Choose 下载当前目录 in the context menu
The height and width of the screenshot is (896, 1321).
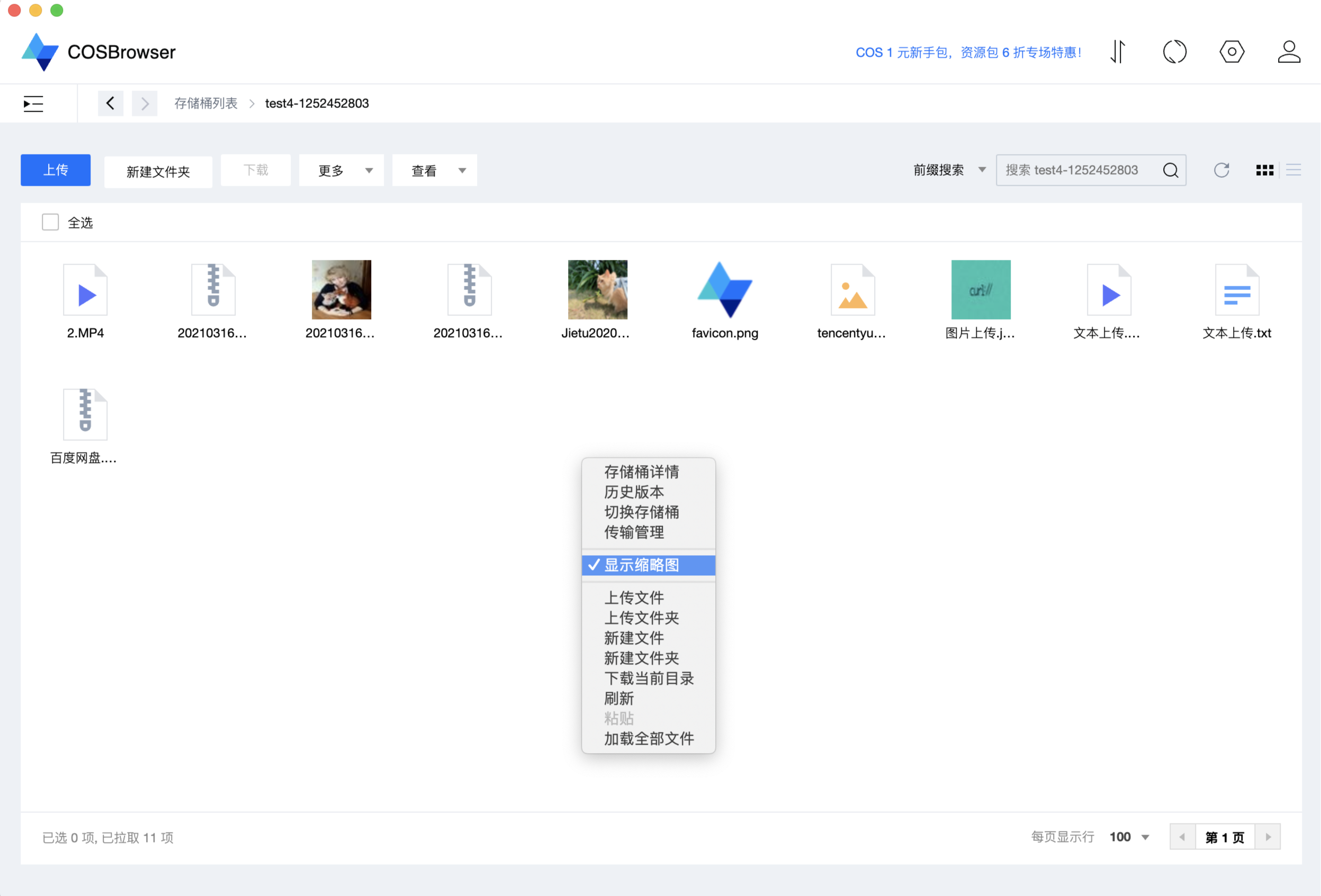click(649, 678)
